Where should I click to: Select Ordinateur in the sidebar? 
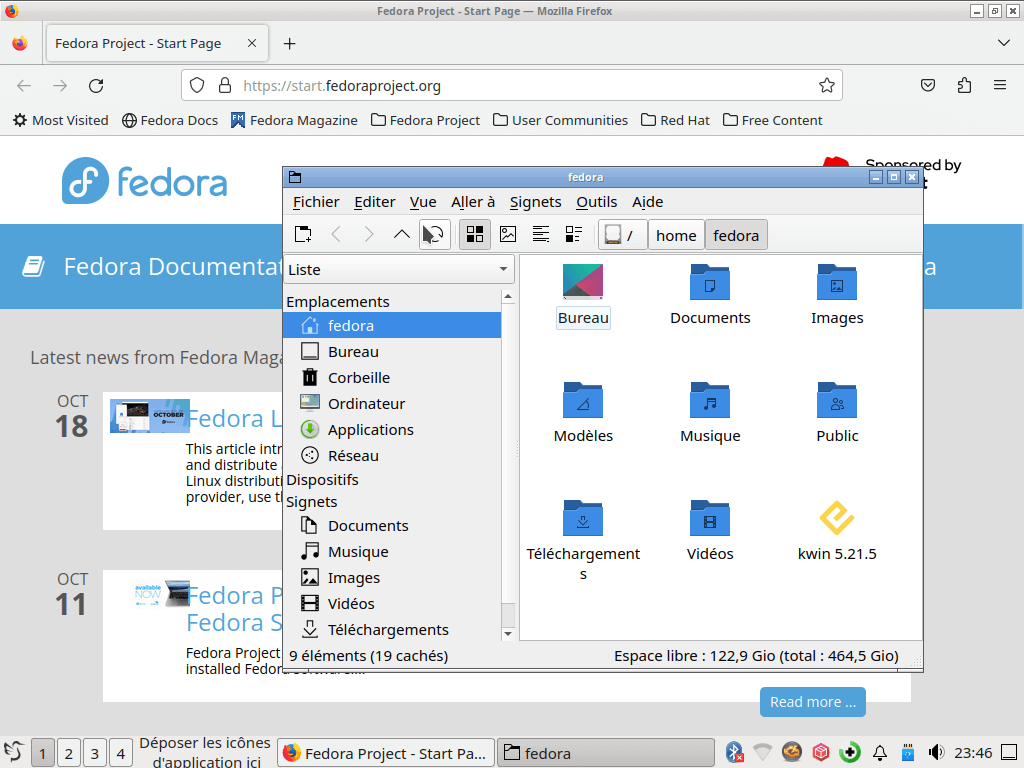point(392,404)
